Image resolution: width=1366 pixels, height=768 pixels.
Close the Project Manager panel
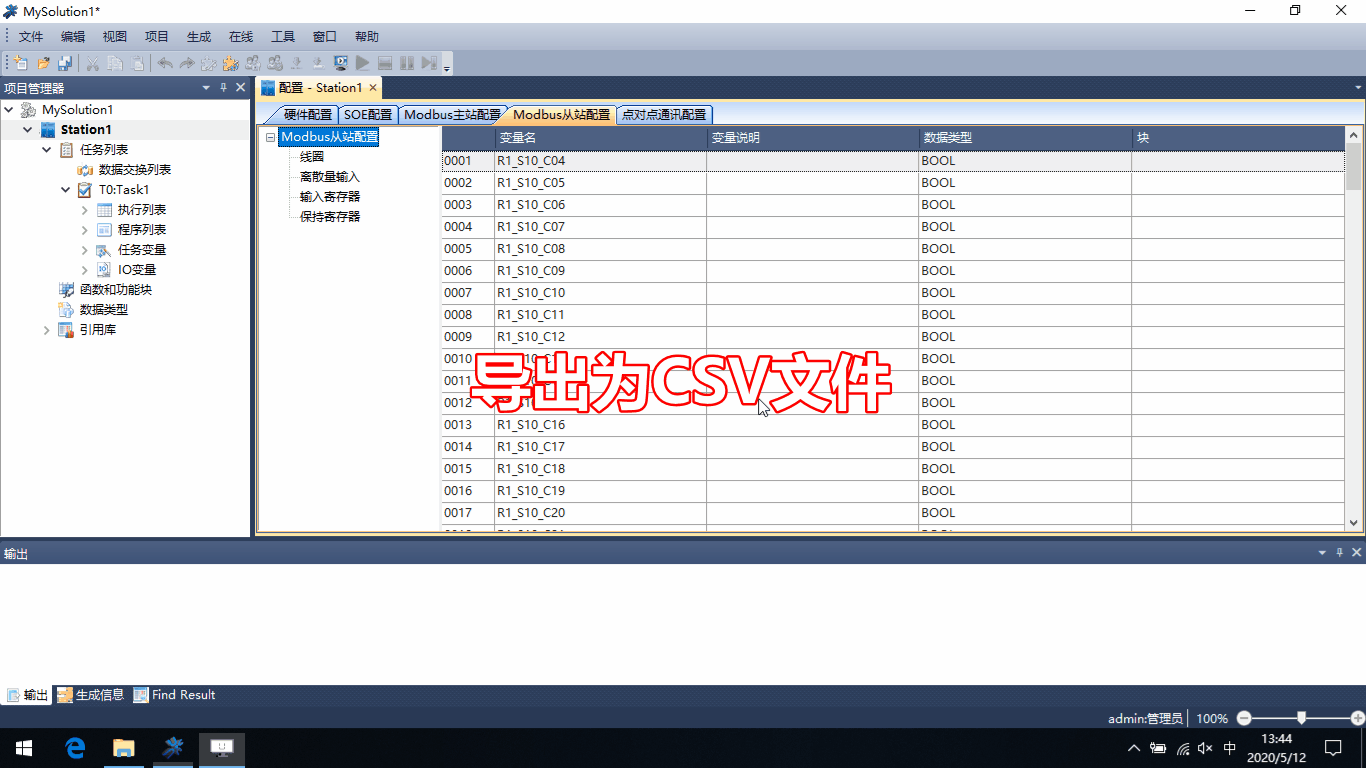click(x=241, y=88)
